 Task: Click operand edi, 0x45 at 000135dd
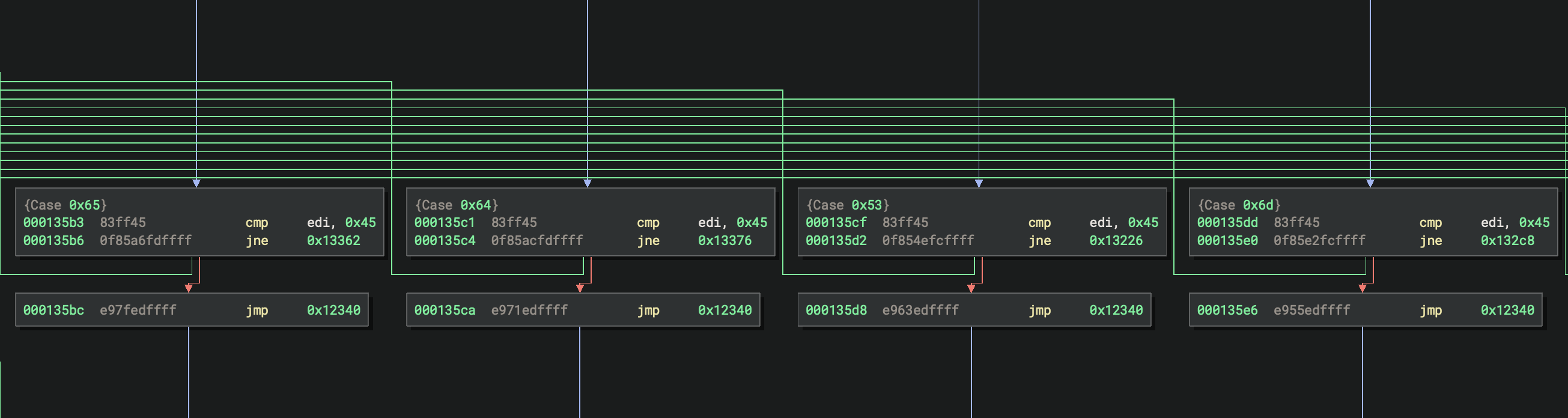pos(1516,223)
